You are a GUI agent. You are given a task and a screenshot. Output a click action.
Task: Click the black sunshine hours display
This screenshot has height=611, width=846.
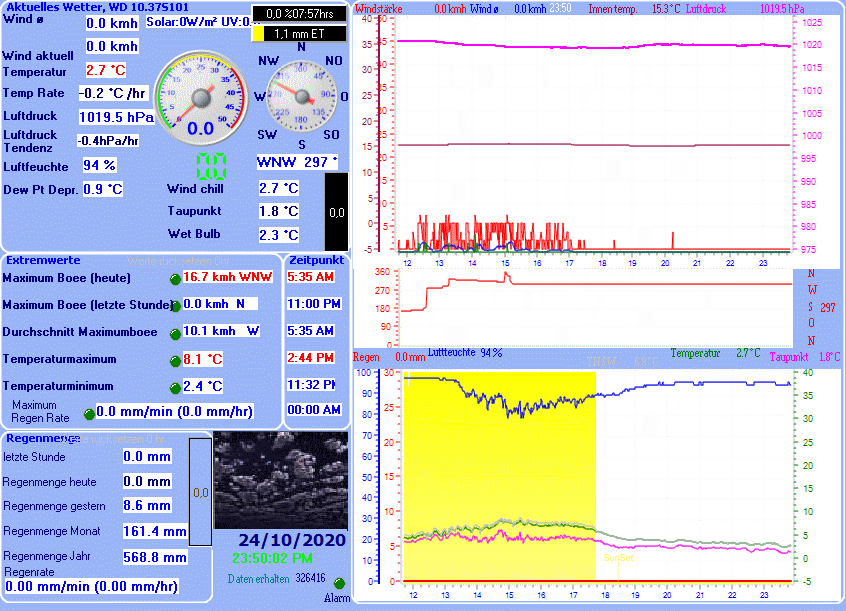coord(299,14)
